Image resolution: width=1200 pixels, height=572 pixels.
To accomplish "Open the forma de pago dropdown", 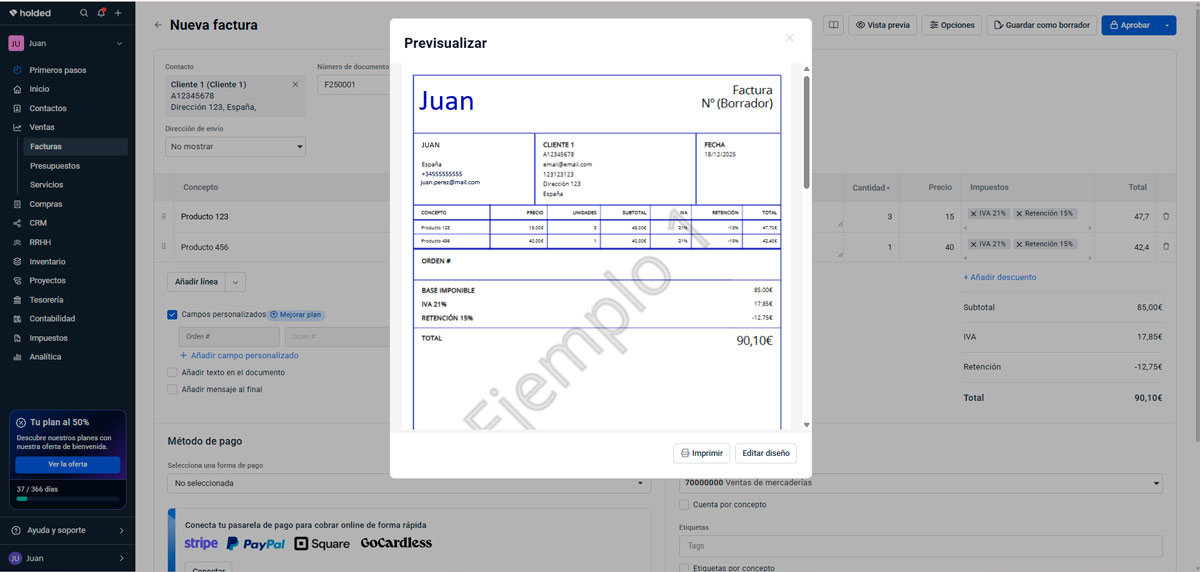I will 409,483.
